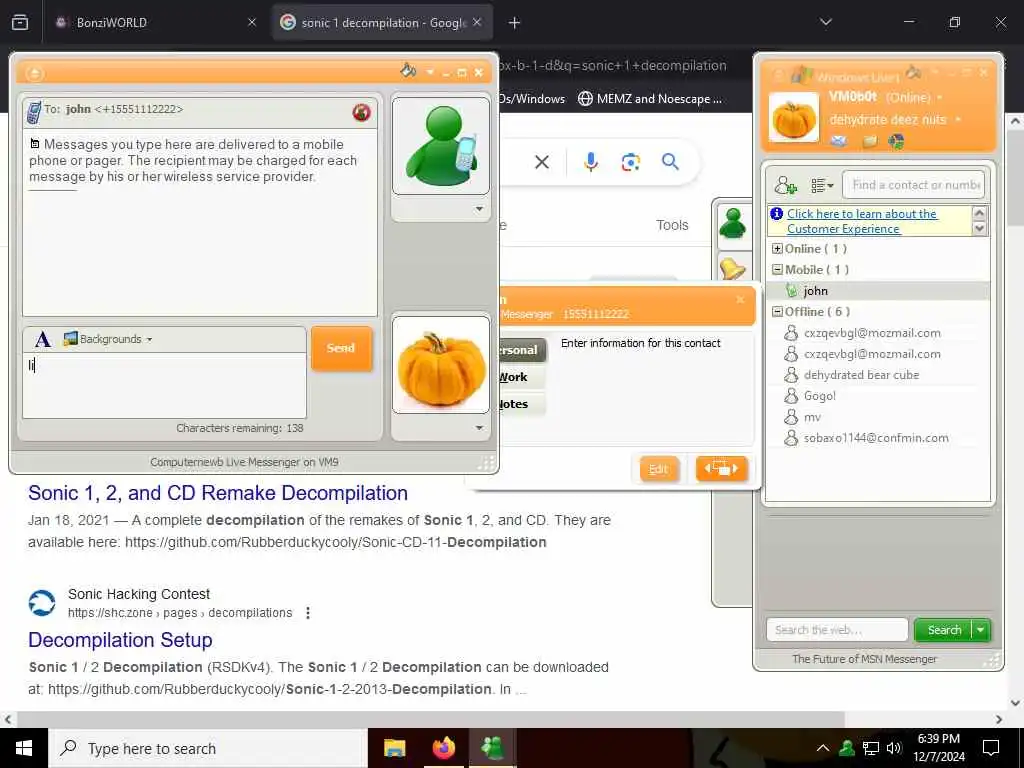
Task: Open the VM0b0t status dropdown arrow
Action: tap(940, 98)
